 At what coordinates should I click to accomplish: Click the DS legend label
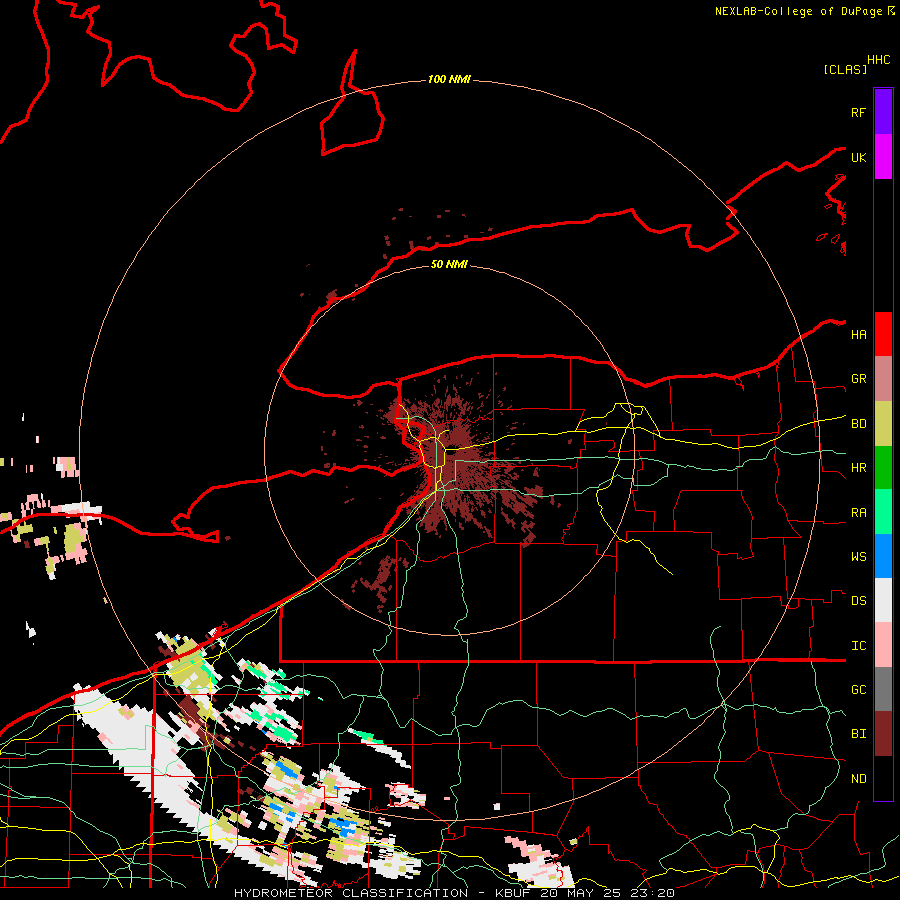pyautogui.click(x=858, y=601)
